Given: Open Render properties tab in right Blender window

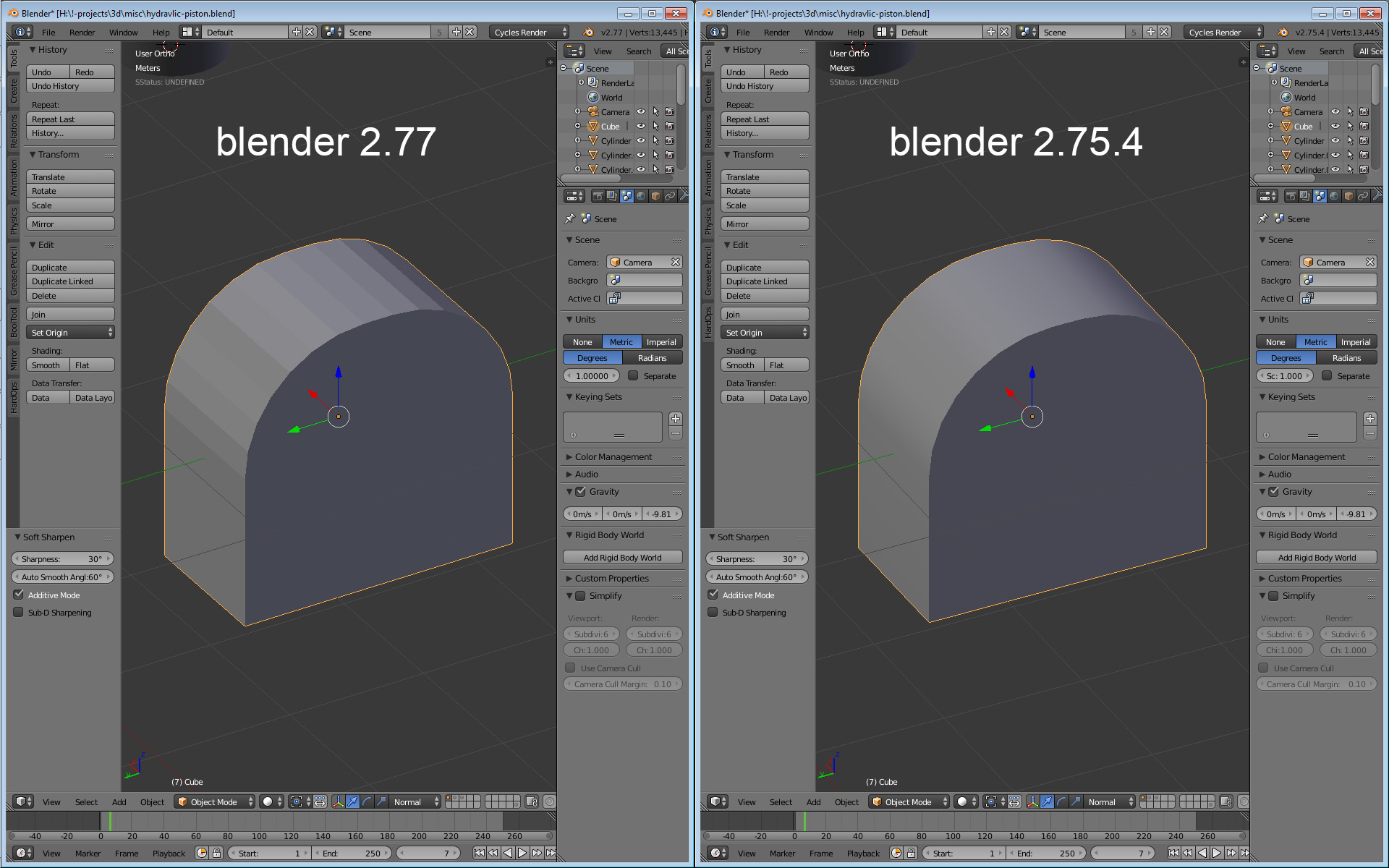Looking at the screenshot, I should 1291,196.
